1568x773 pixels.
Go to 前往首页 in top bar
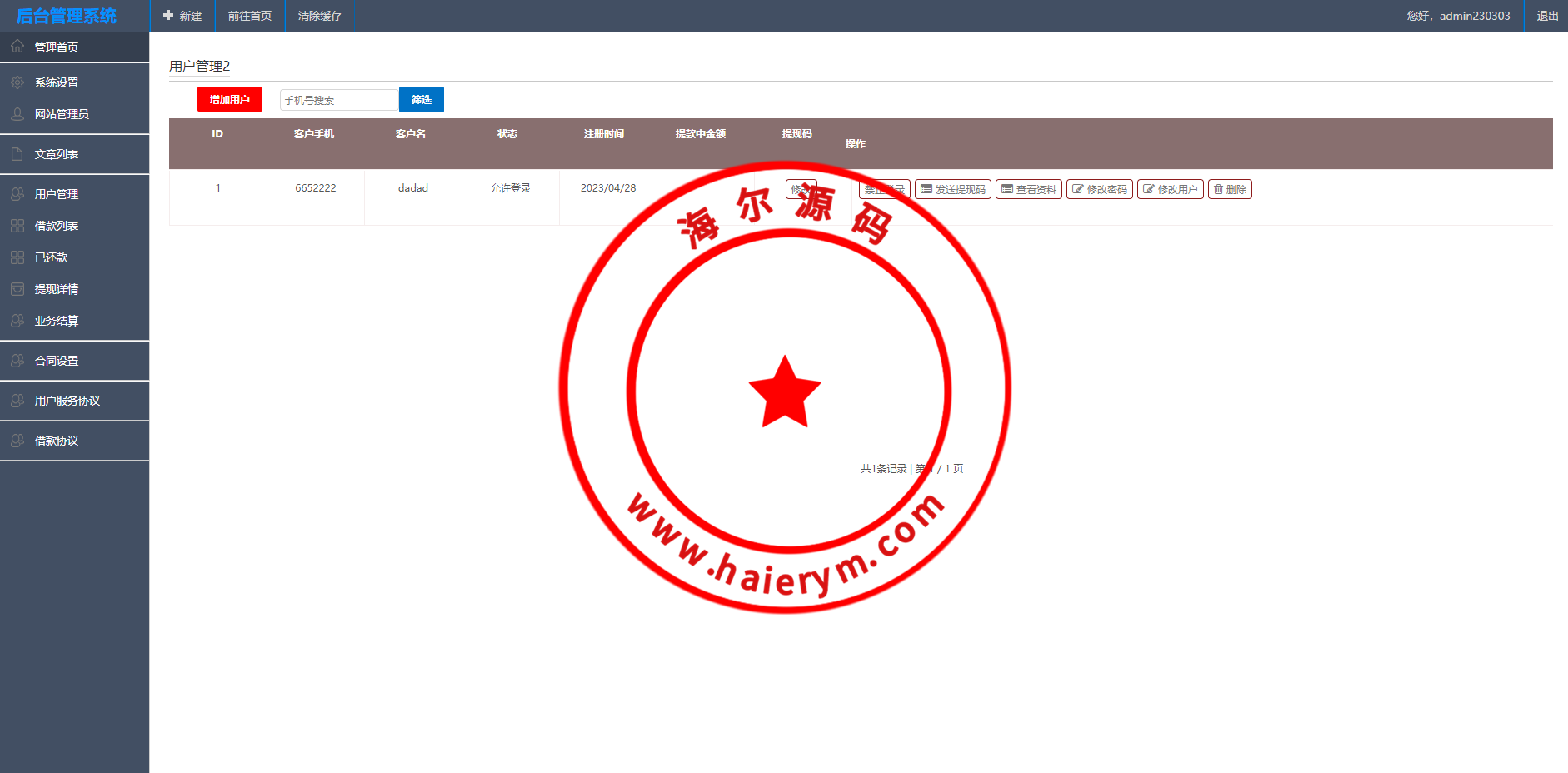(250, 16)
